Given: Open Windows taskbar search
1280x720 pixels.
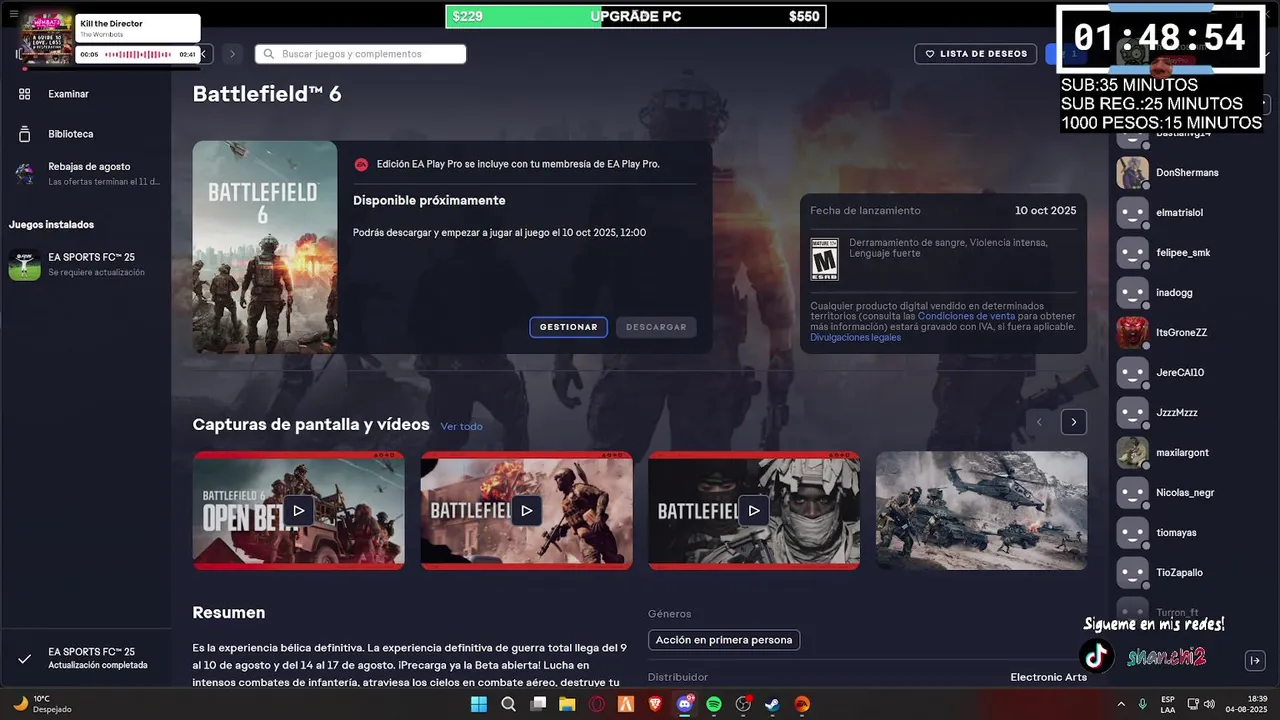Looking at the screenshot, I should click(508, 704).
